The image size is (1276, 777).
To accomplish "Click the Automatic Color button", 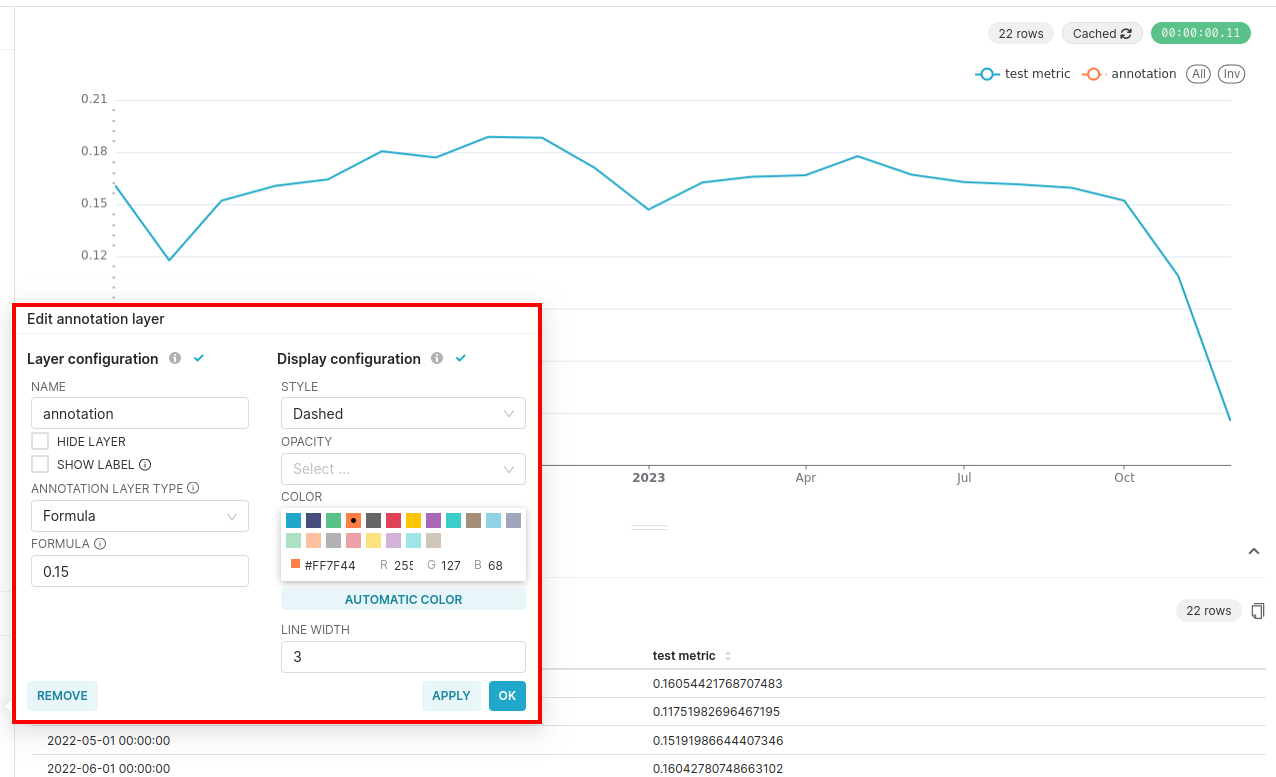I will [x=403, y=599].
